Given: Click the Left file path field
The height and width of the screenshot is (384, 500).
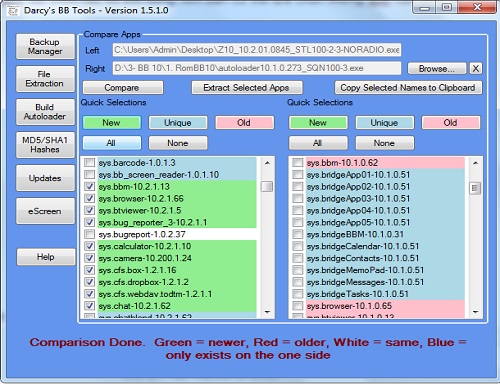Looking at the screenshot, I should [257, 50].
